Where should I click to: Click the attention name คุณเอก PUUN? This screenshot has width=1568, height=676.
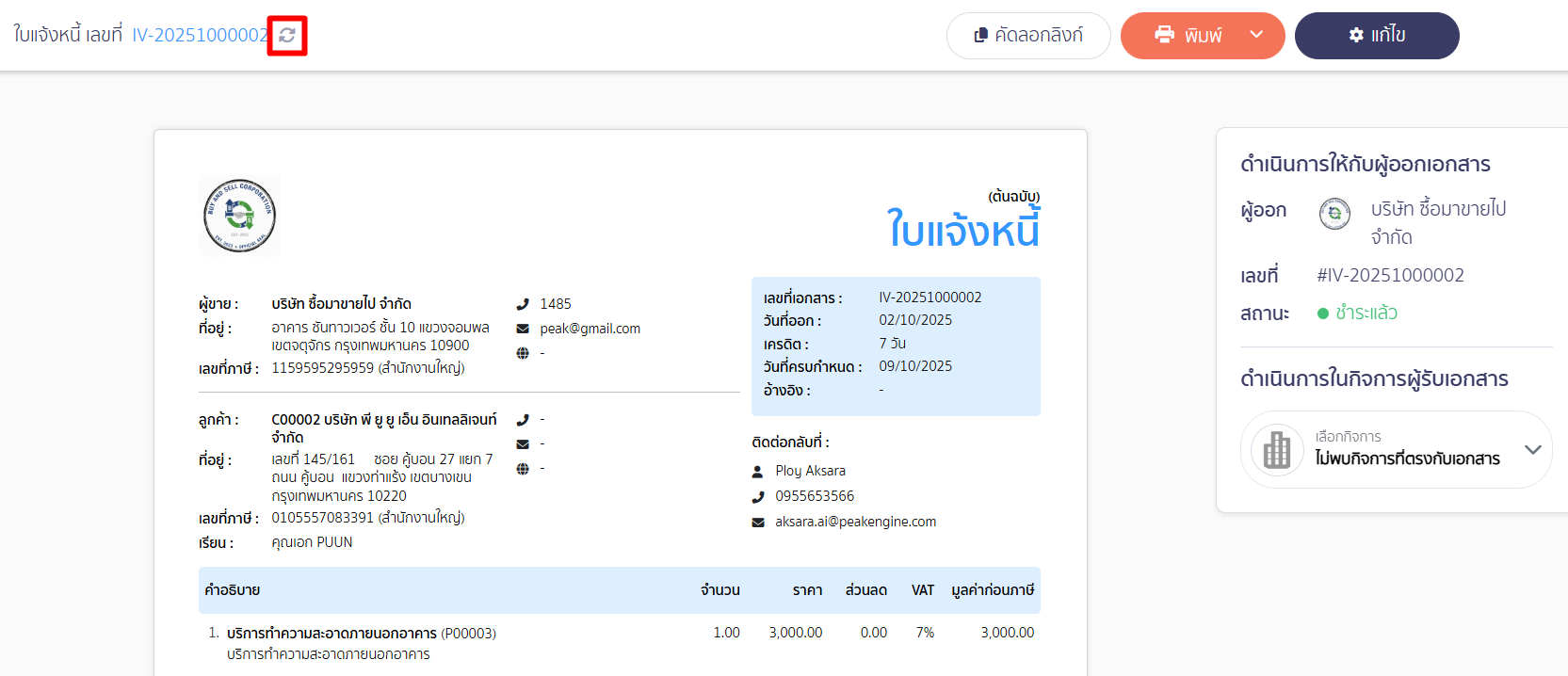point(312,542)
